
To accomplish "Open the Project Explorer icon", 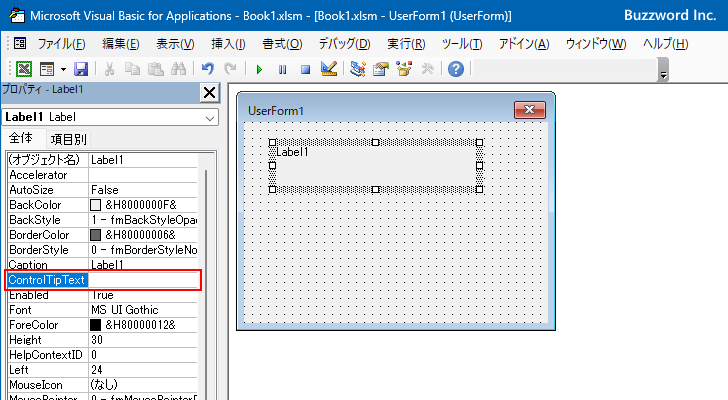I will [358, 69].
